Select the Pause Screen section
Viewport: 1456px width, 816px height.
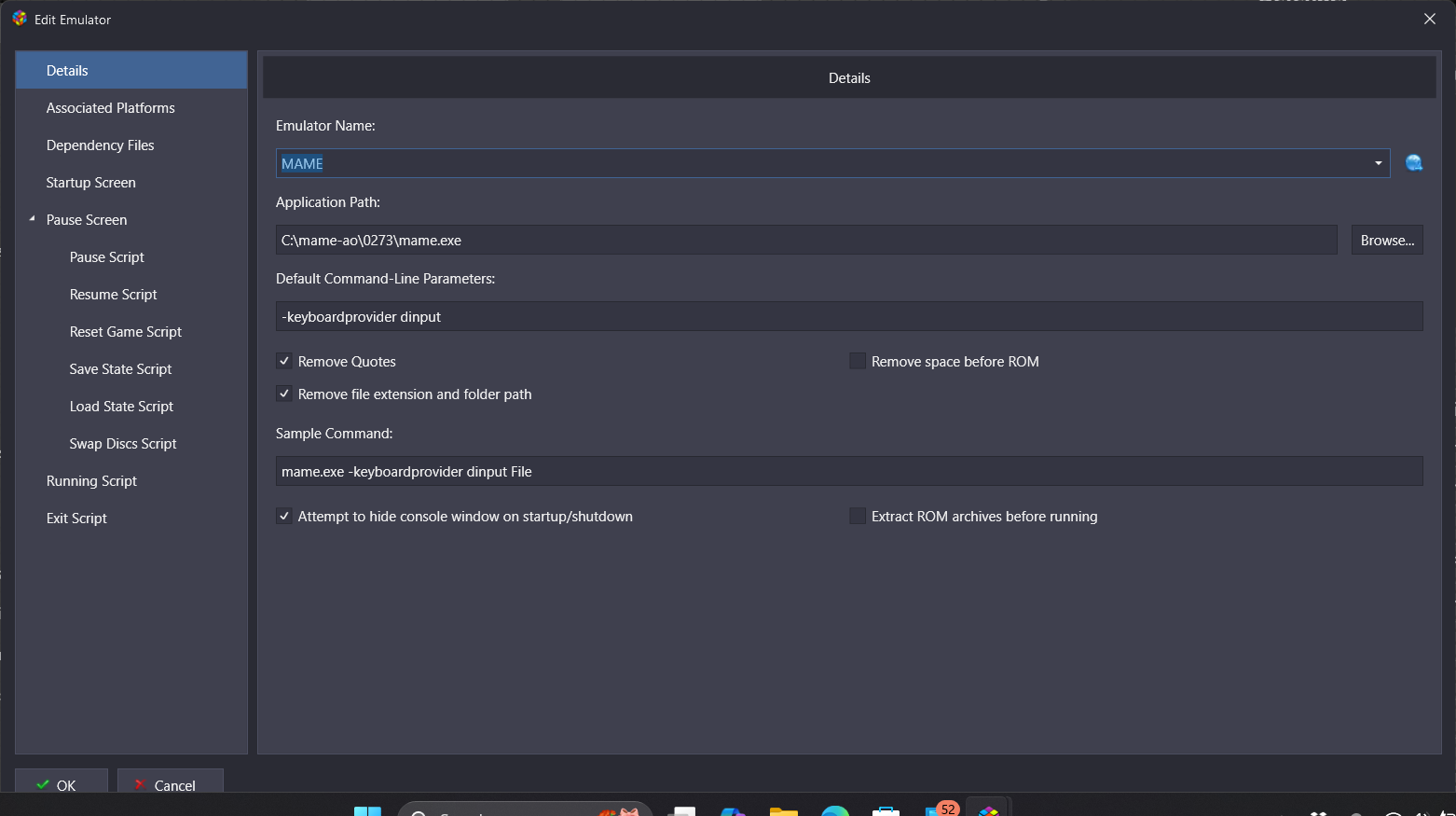click(x=87, y=219)
